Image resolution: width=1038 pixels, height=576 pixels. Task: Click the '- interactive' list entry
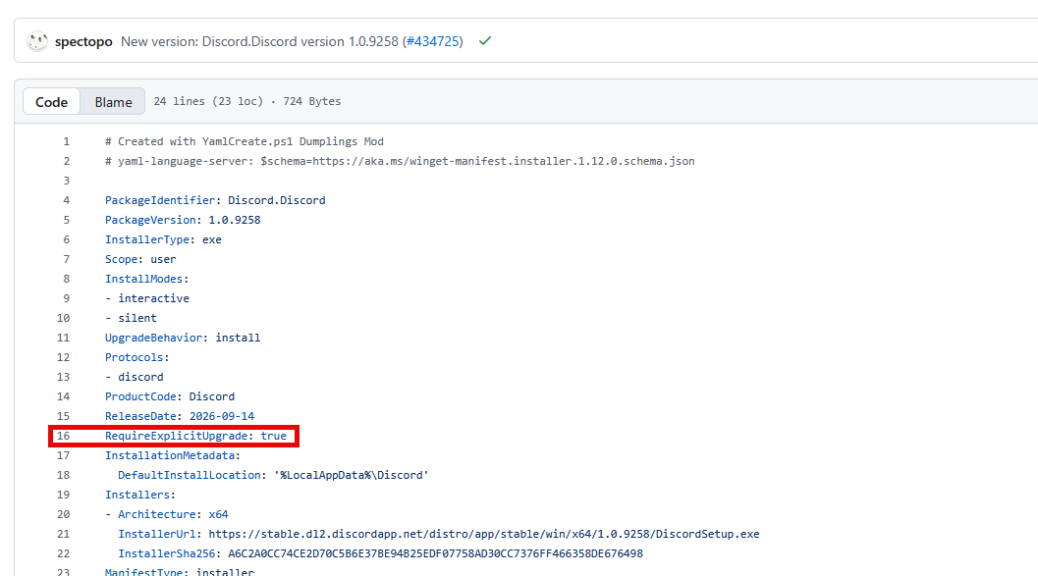[147, 299]
